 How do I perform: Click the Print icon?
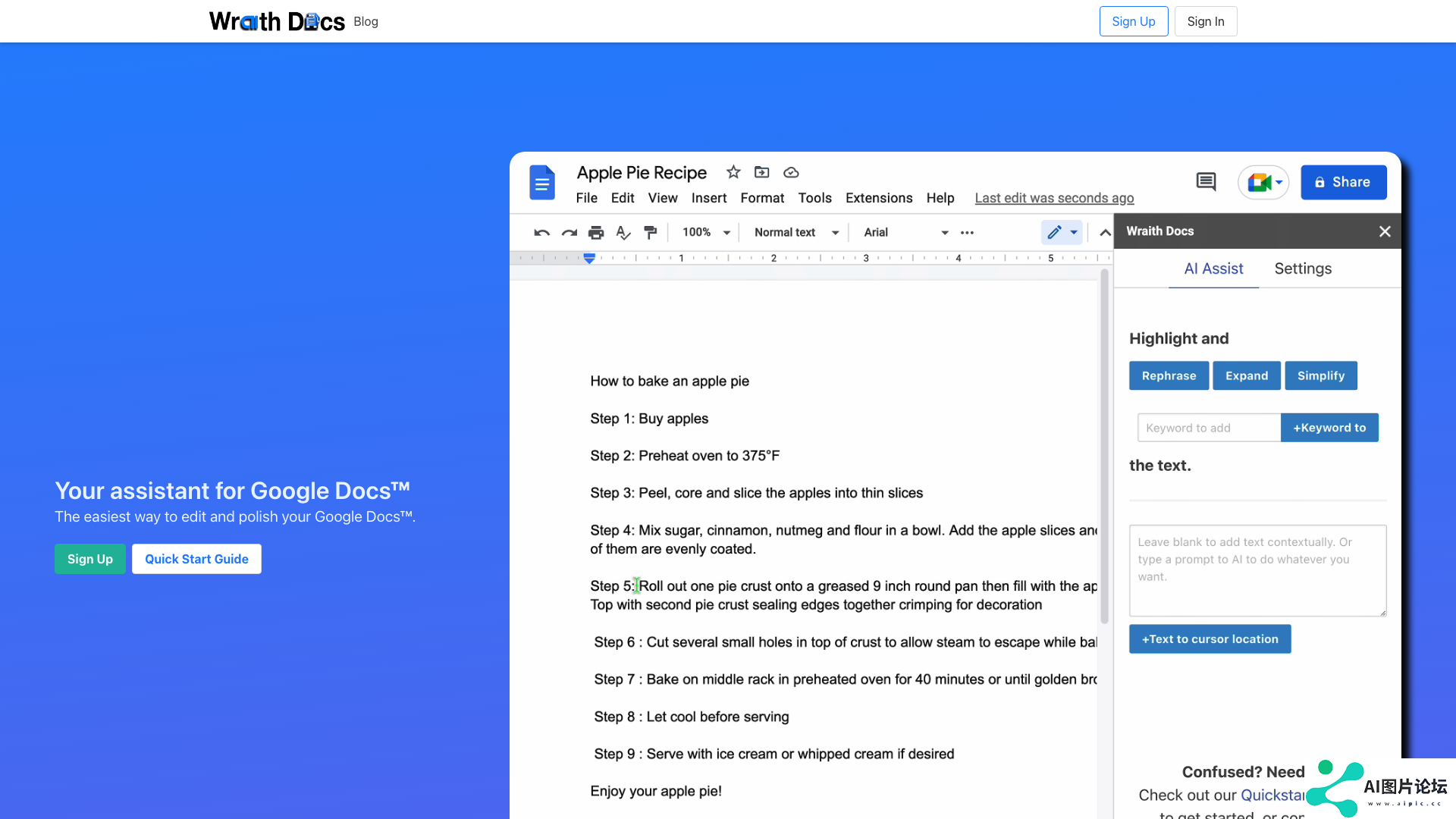pos(596,233)
